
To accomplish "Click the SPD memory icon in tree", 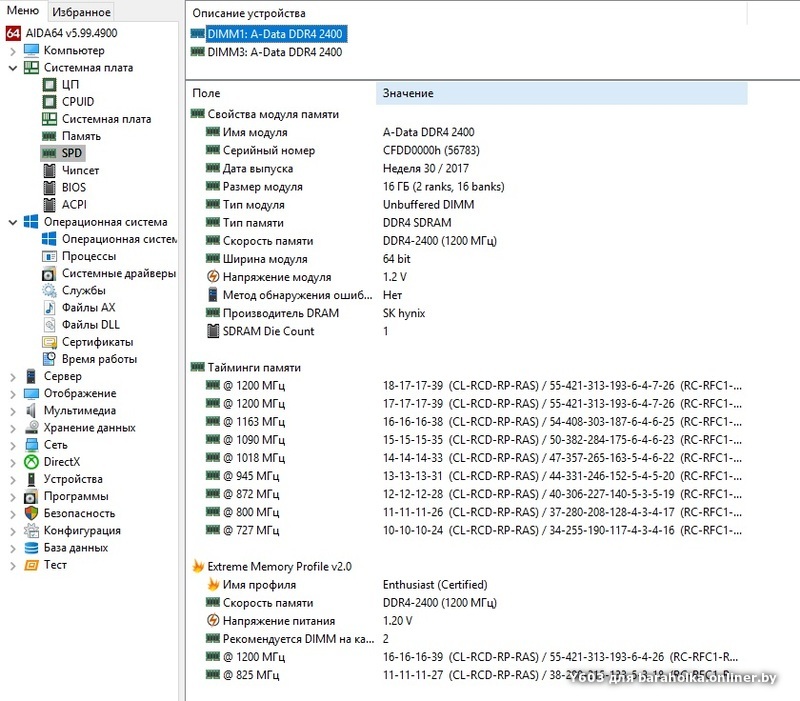I will (x=49, y=153).
